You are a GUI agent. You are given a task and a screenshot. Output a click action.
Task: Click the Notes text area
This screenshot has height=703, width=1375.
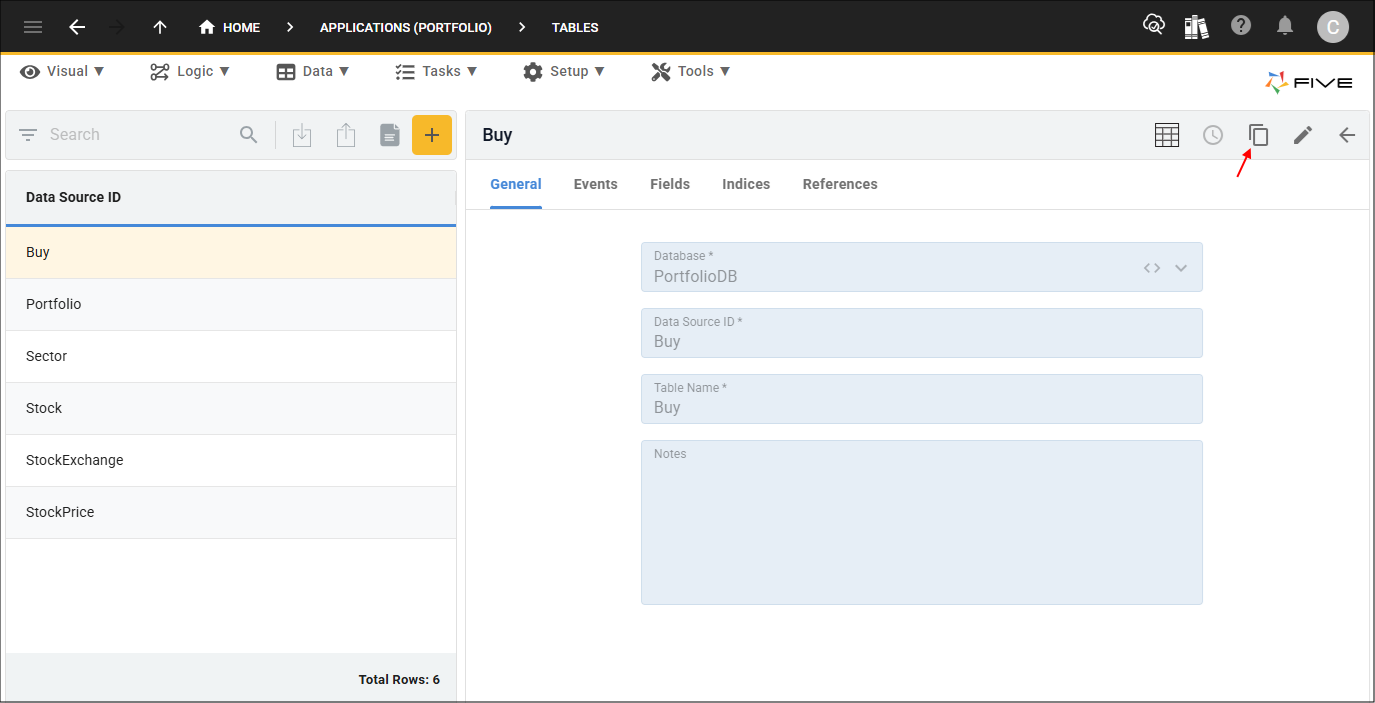click(922, 522)
